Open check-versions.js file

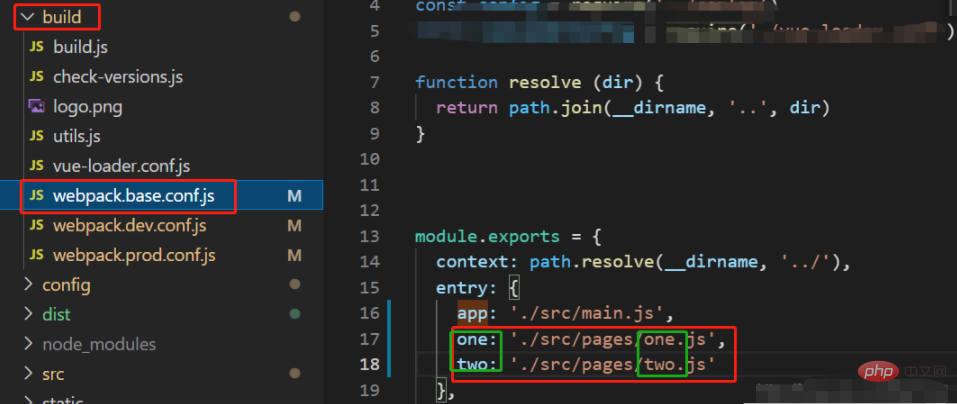(118, 78)
